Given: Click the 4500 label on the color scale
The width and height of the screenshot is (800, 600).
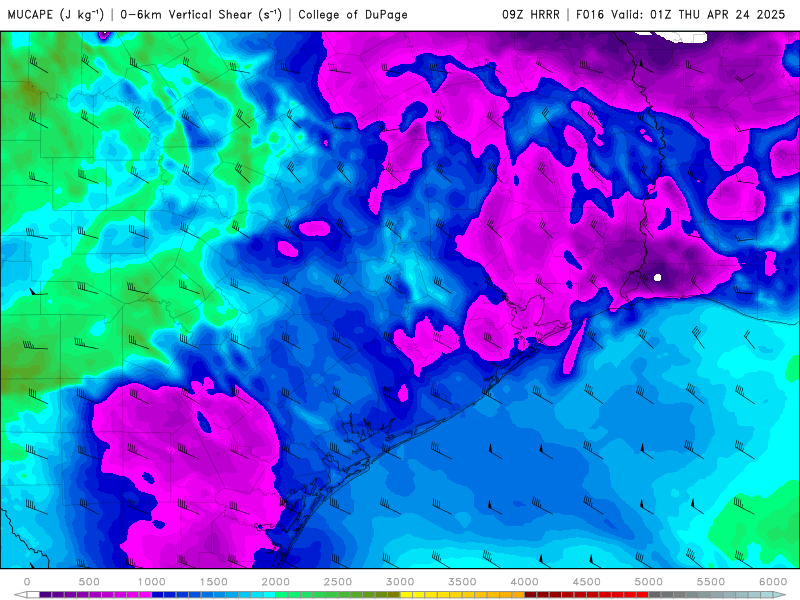Looking at the screenshot, I should (587, 582).
